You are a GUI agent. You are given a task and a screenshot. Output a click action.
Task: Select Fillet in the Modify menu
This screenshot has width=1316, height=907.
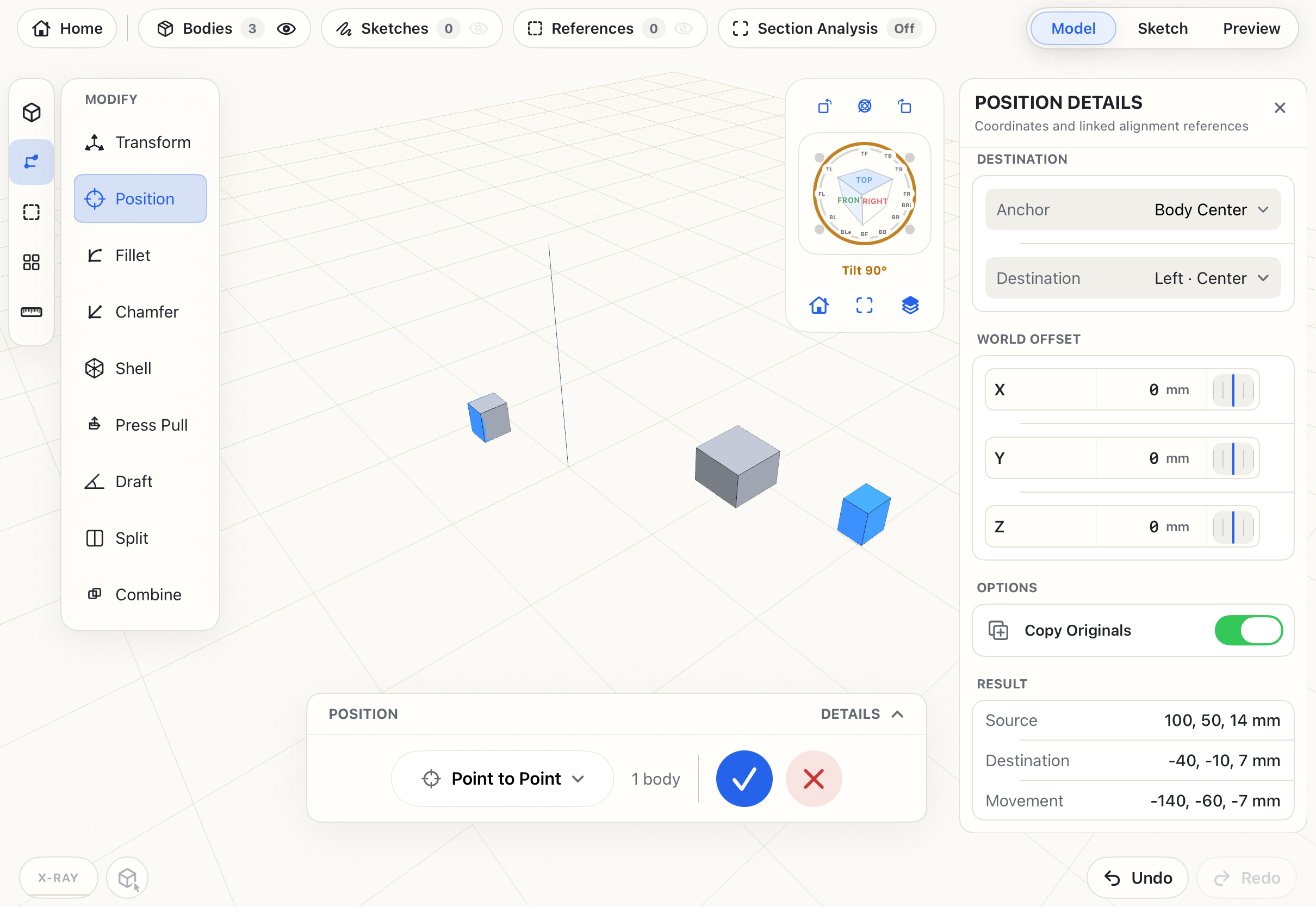click(140, 255)
